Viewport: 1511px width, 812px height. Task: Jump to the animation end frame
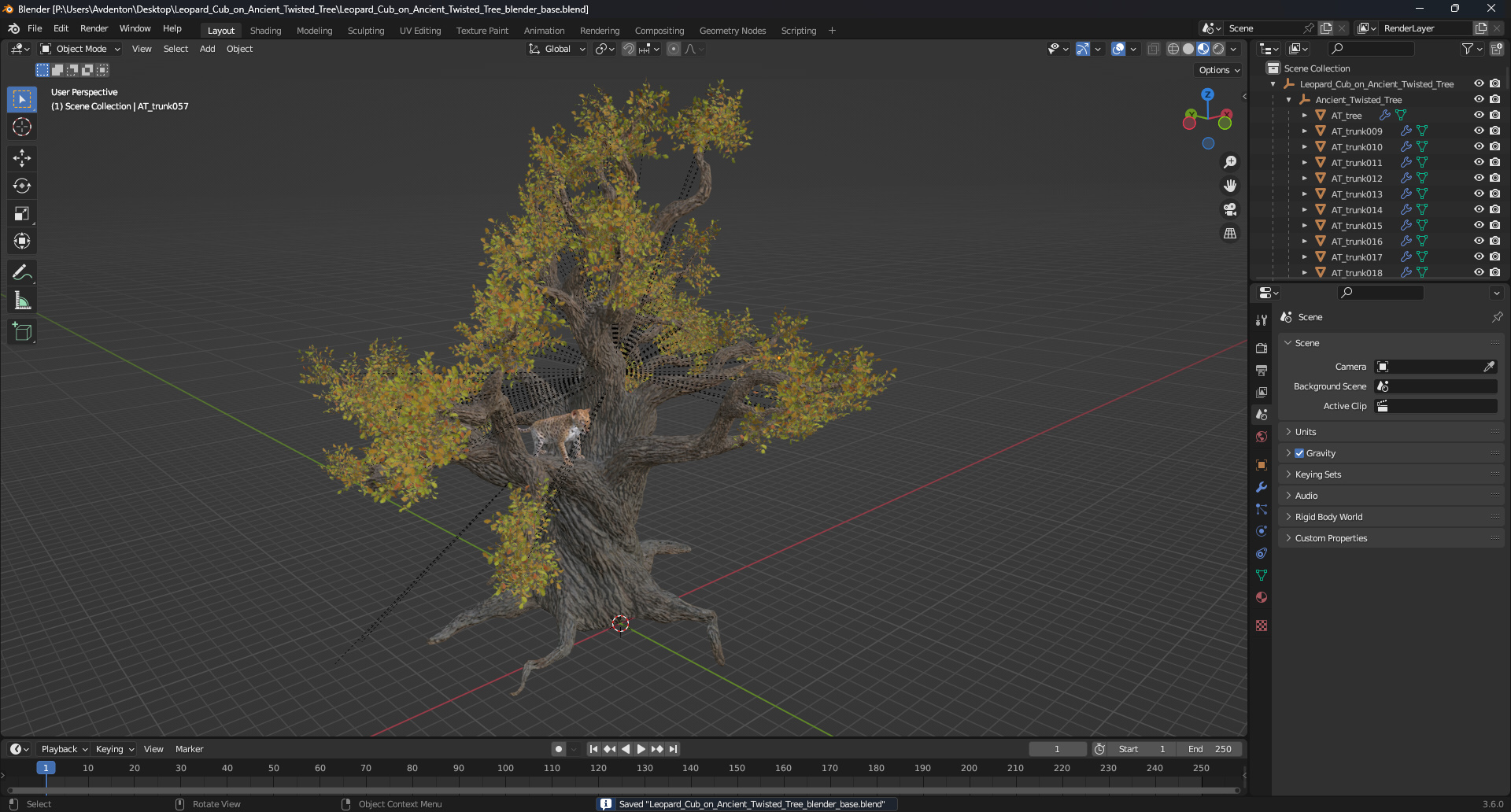coord(673,749)
